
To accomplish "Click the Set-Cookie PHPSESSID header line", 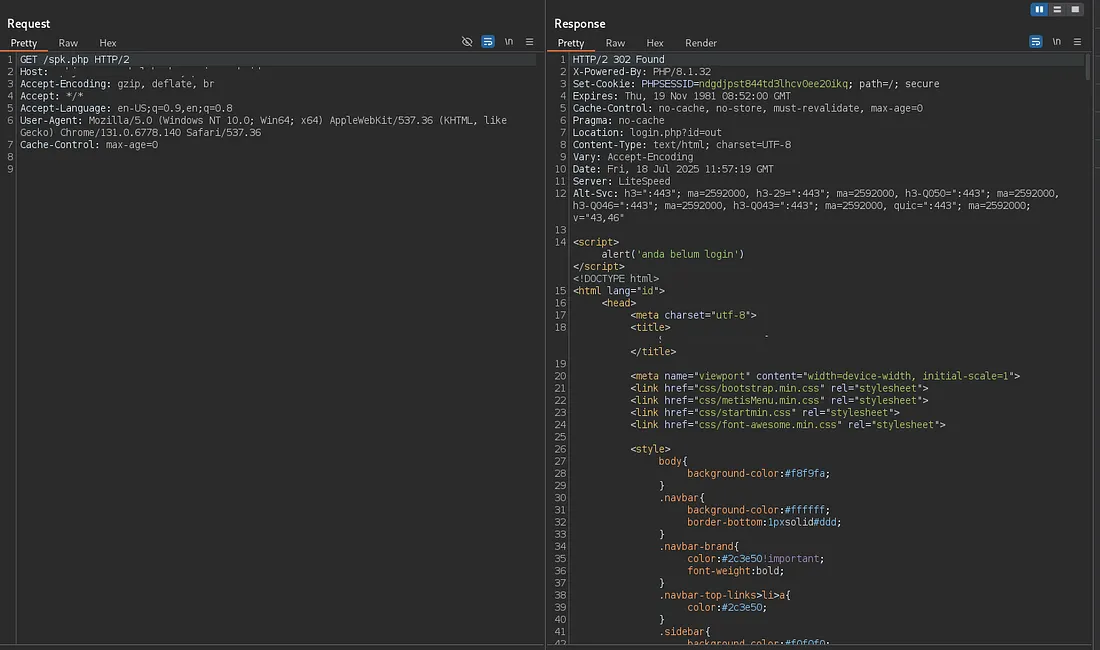I will 756,83.
